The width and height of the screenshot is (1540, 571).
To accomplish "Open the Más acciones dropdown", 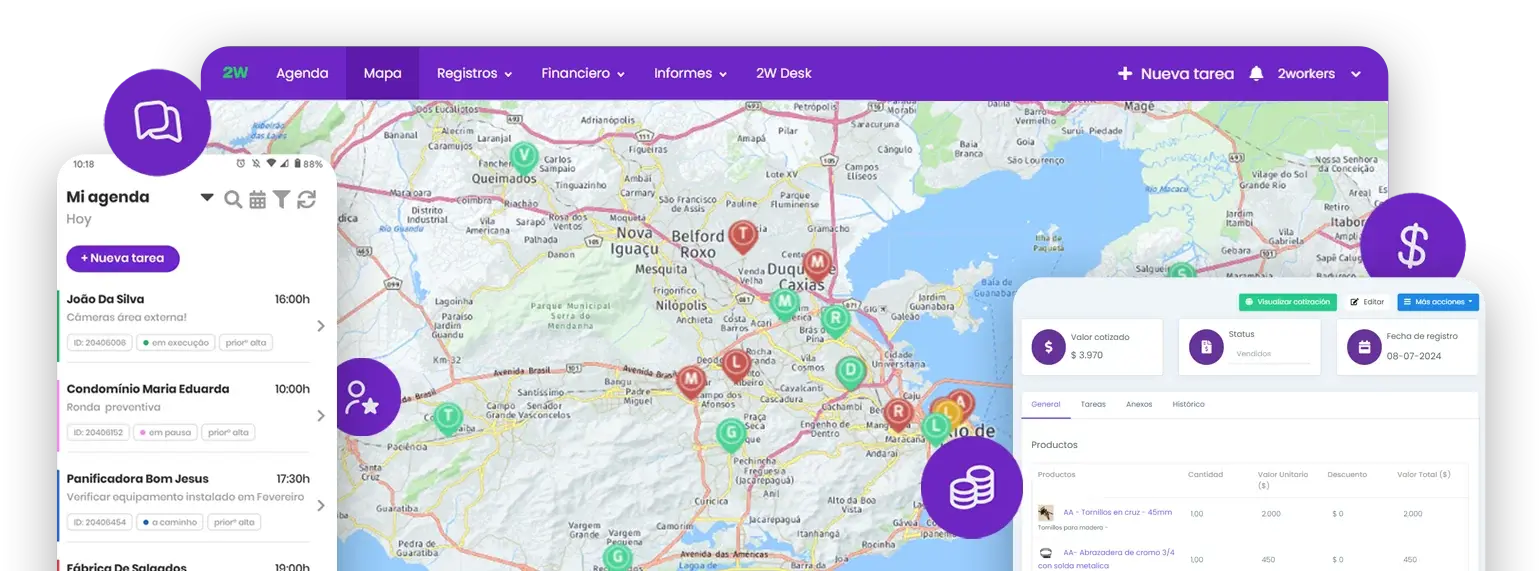I will pos(1438,301).
